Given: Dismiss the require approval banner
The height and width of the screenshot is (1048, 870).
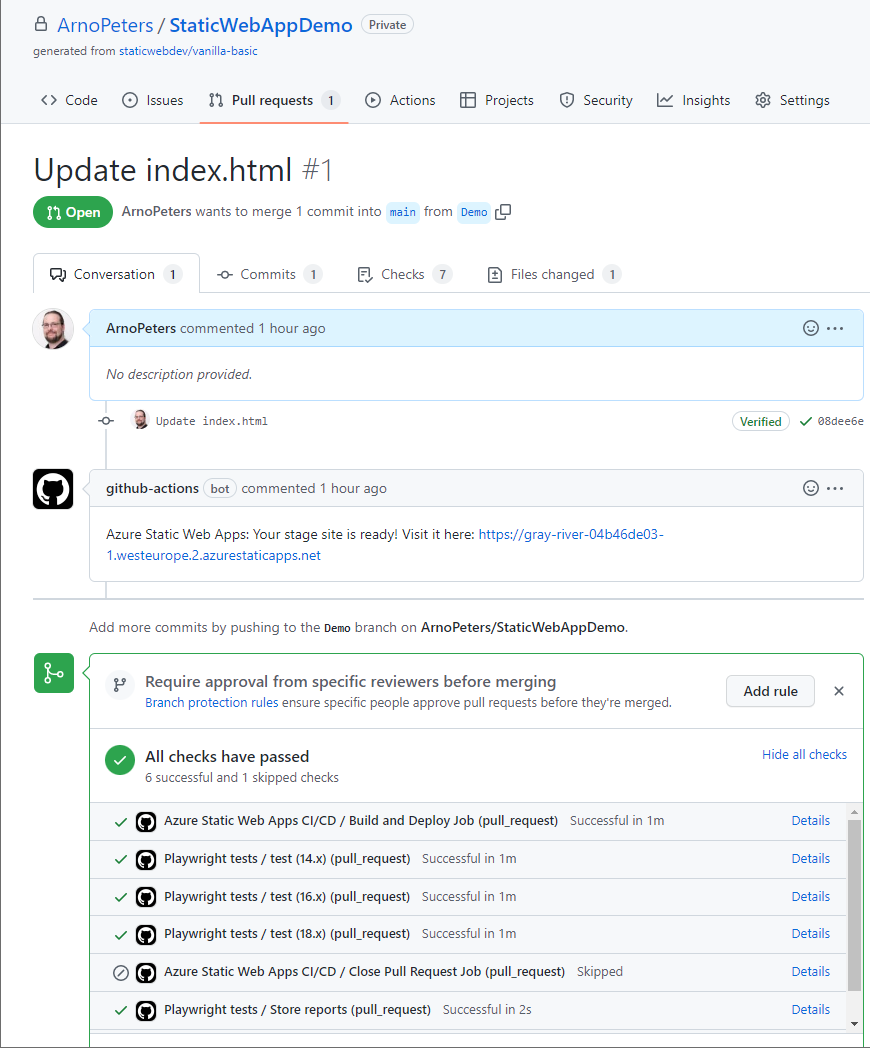Looking at the screenshot, I should (839, 691).
